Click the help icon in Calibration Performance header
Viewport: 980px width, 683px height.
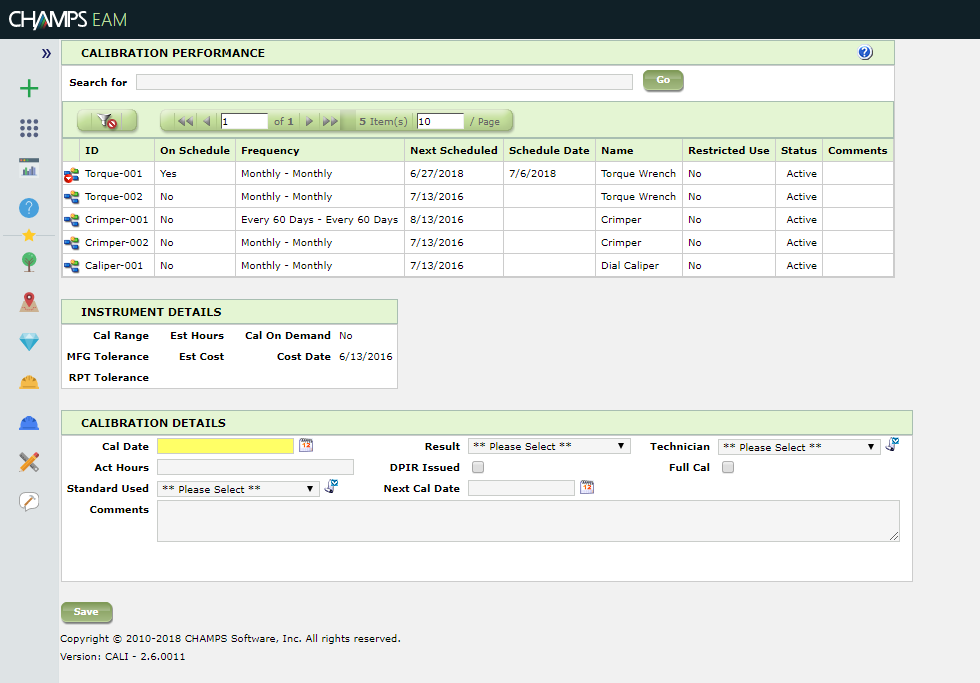pos(865,53)
